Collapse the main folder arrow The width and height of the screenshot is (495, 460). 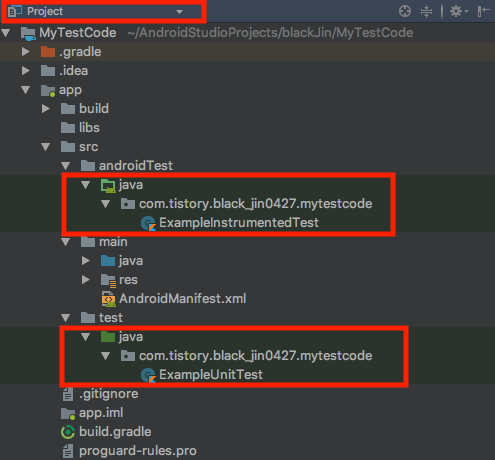pos(66,242)
